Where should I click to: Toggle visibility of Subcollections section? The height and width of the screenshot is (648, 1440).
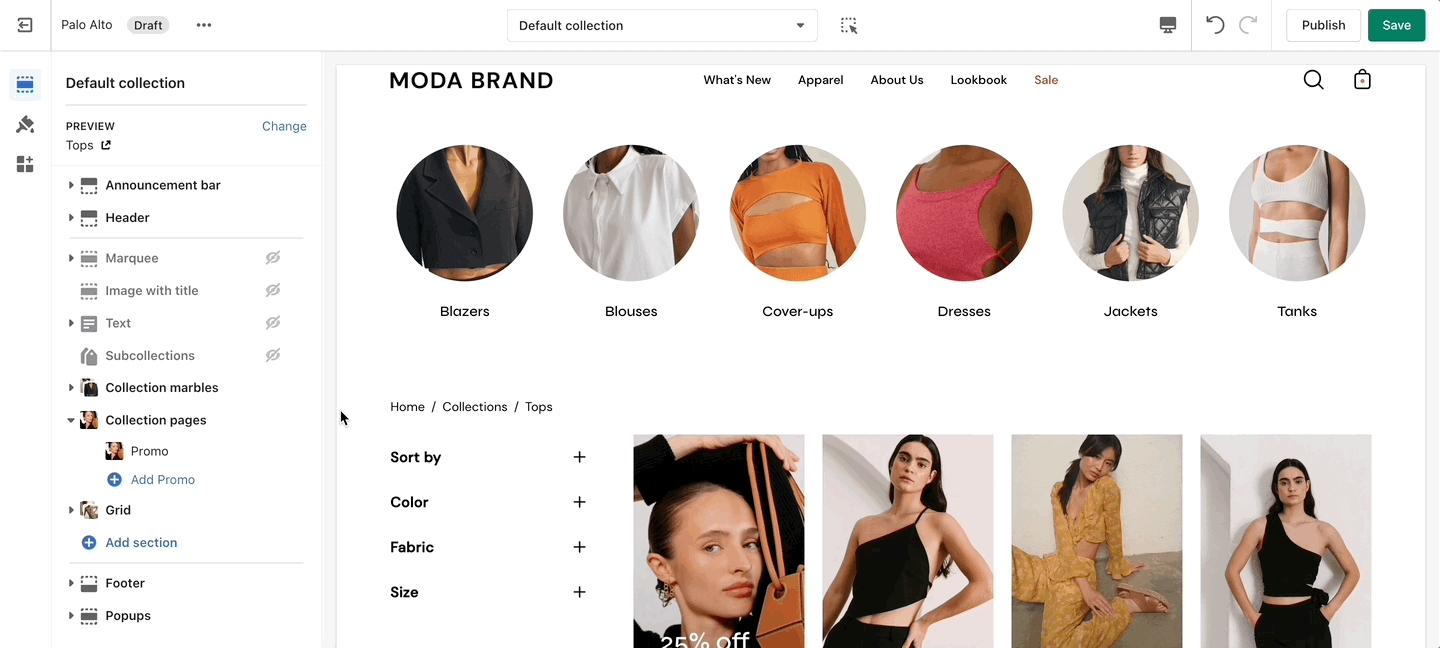coord(273,355)
